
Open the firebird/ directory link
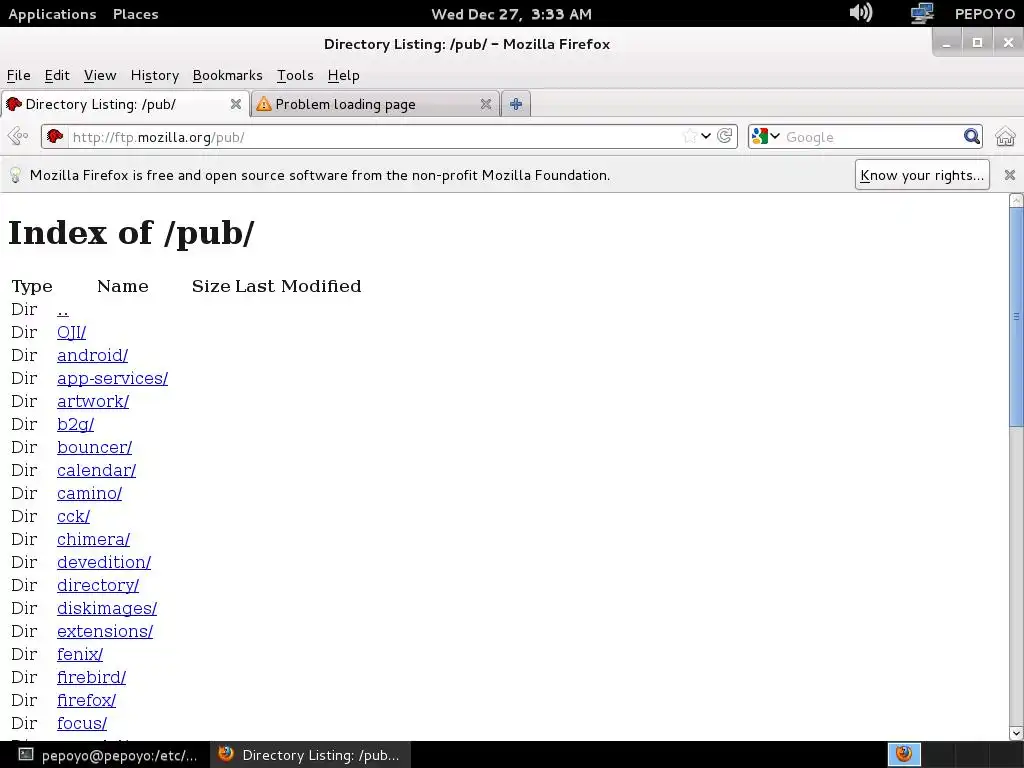[x=91, y=677]
